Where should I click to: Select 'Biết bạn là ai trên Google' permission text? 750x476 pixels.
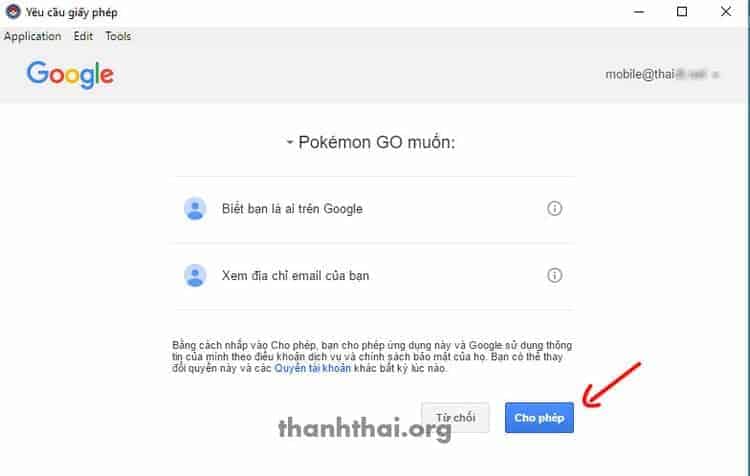click(292, 209)
